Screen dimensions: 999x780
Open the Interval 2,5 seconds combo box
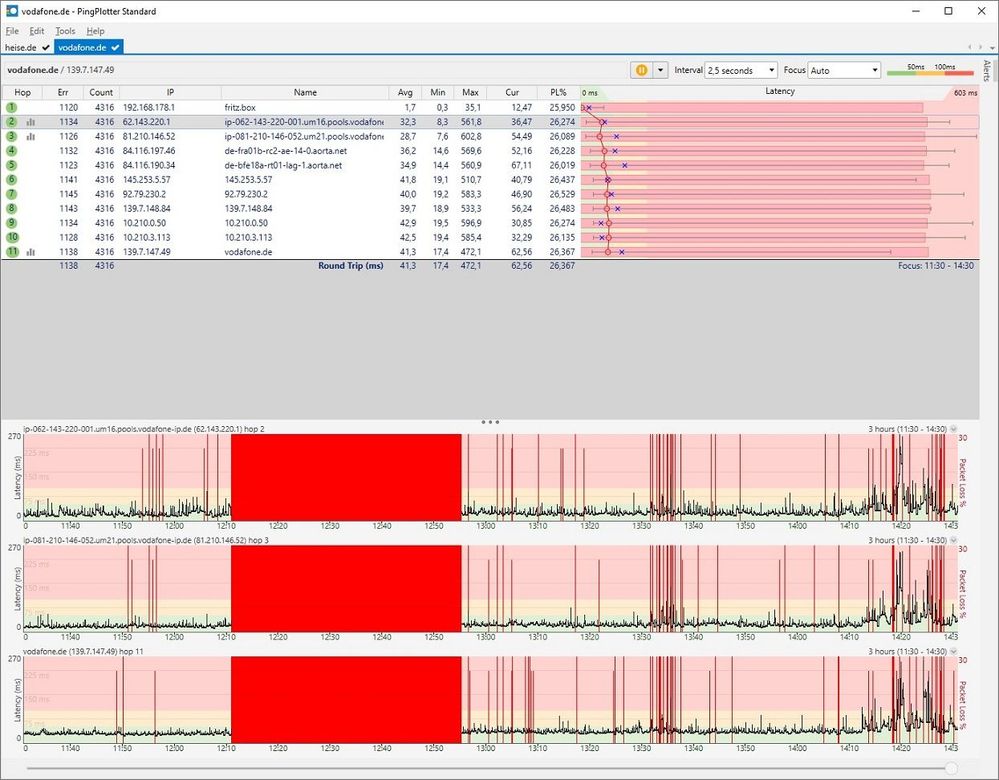[x=741, y=70]
